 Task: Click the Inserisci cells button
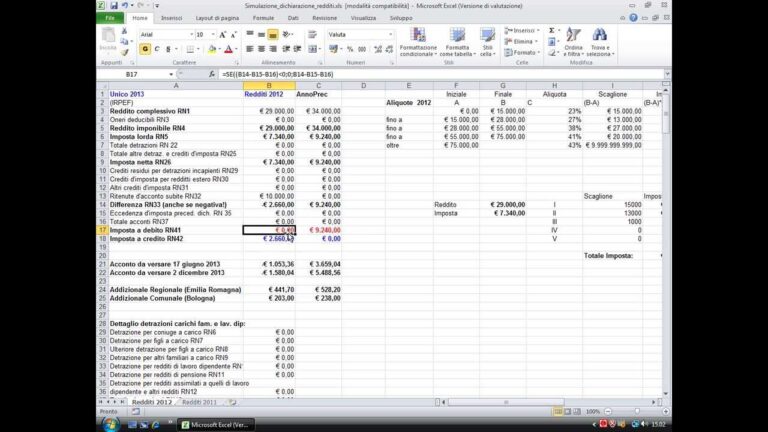click(x=522, y=31)
